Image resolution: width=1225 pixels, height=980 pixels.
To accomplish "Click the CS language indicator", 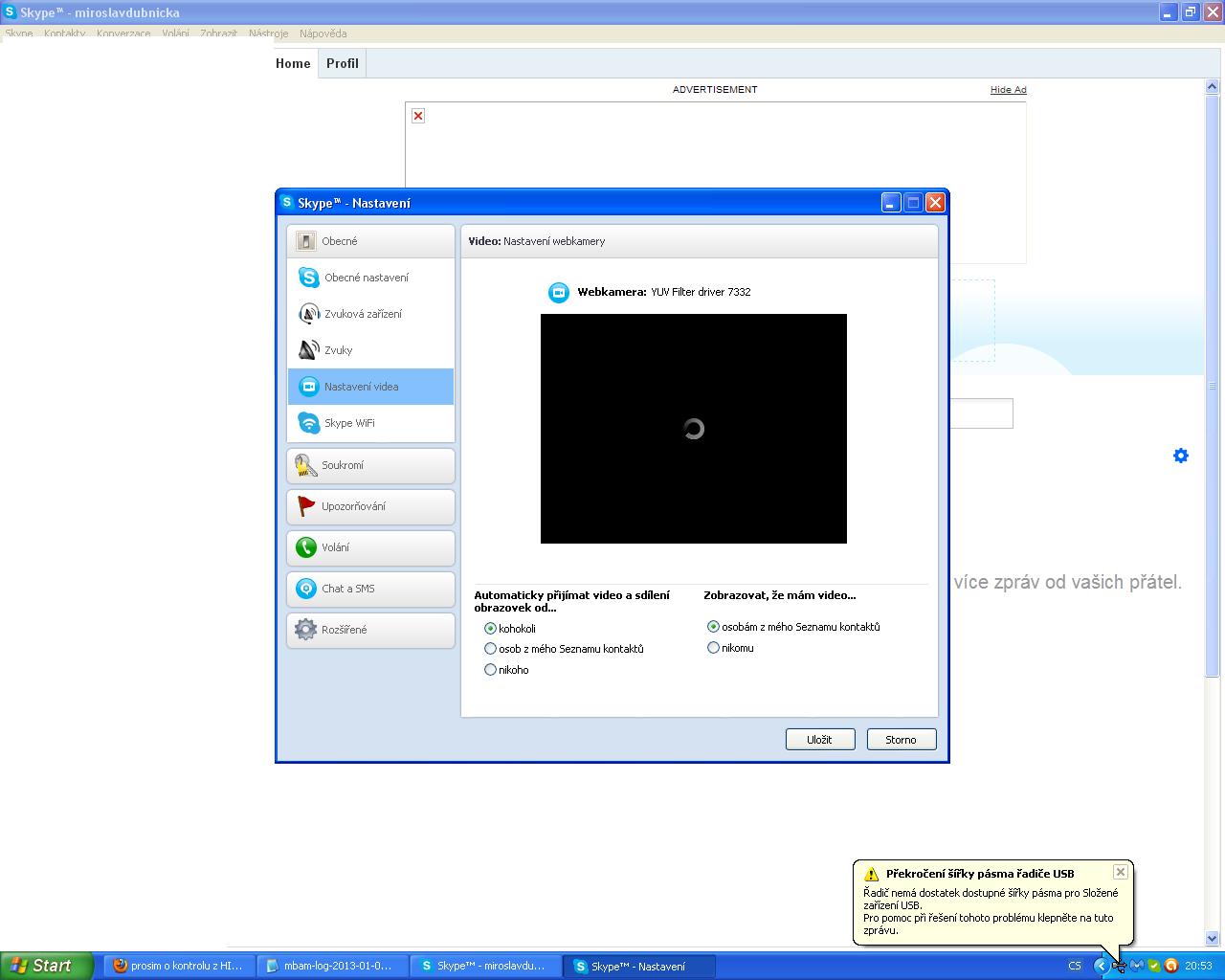I will [1075, 966].
